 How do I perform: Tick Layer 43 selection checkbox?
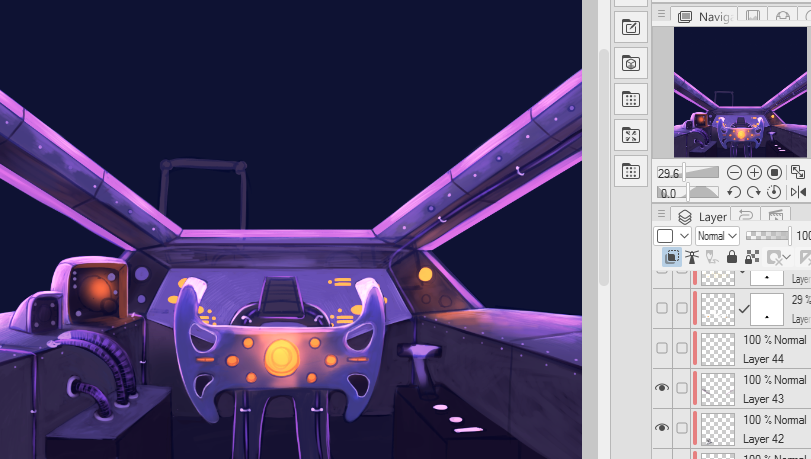[x=682, y=388]
